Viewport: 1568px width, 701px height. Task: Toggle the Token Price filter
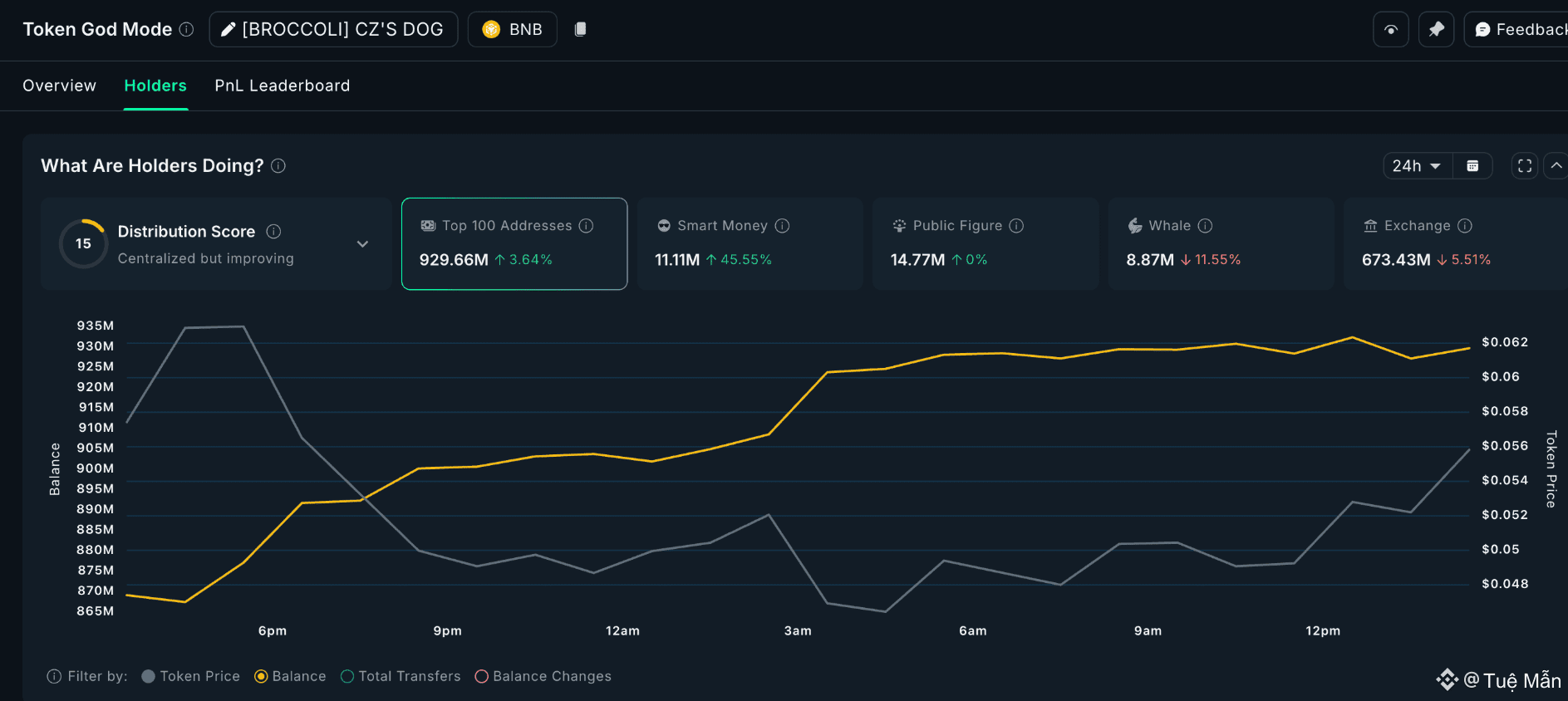coord(191,676)
